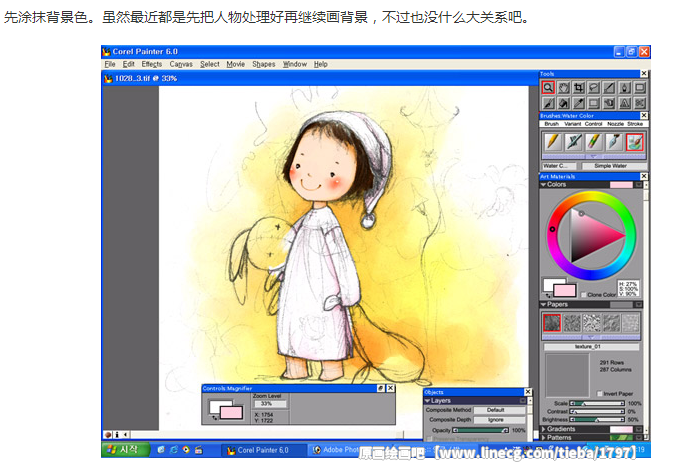Open Variant menu in Brushes palette
677x472 pixels.
(573, 124)
